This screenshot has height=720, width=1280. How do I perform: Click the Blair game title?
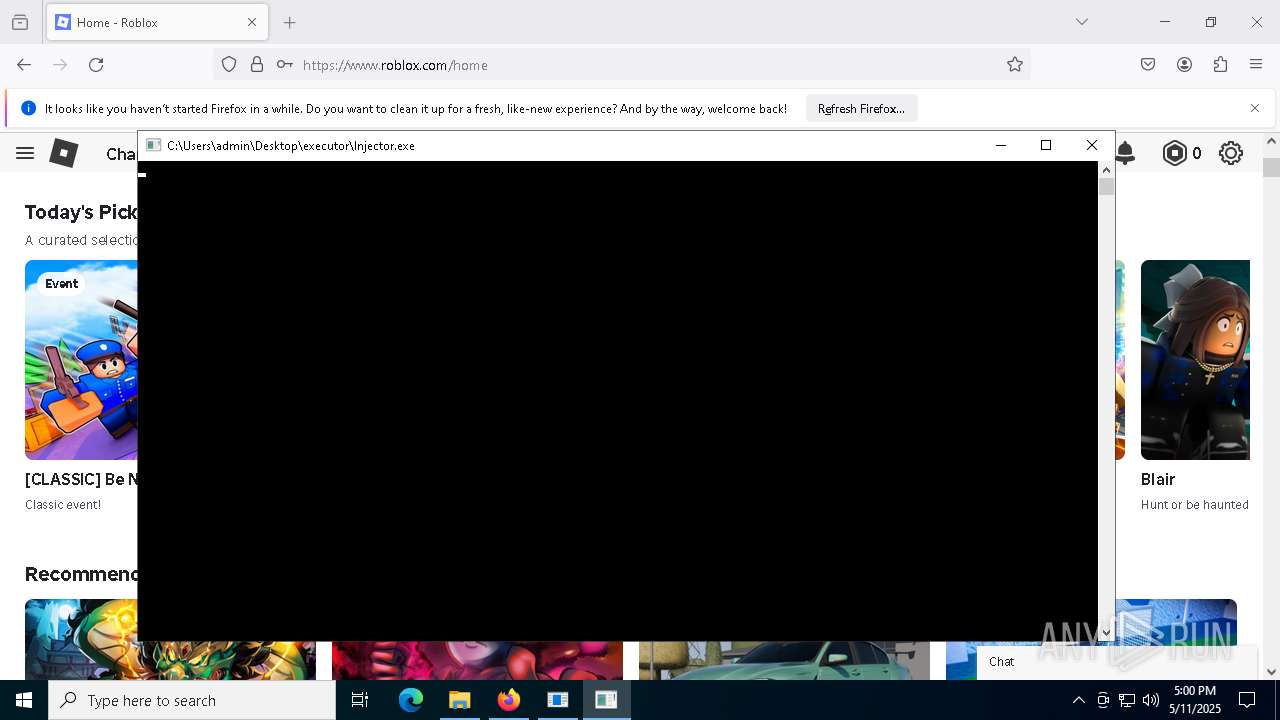[x=1158, y=479]
